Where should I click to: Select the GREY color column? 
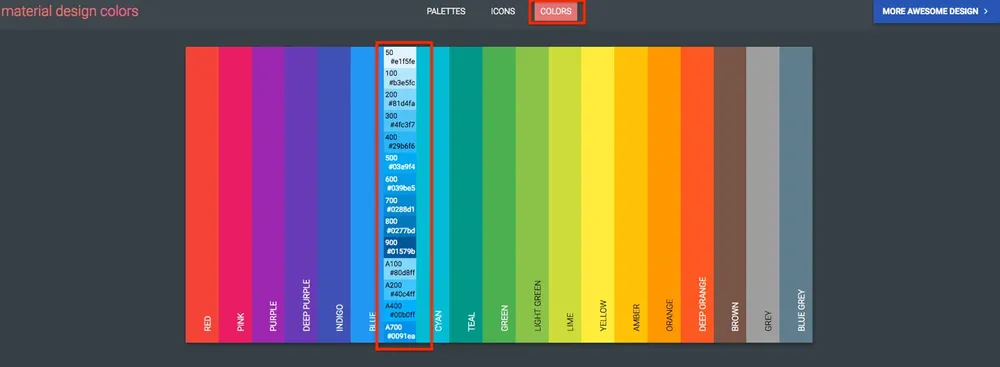click(x=763, y=195)
